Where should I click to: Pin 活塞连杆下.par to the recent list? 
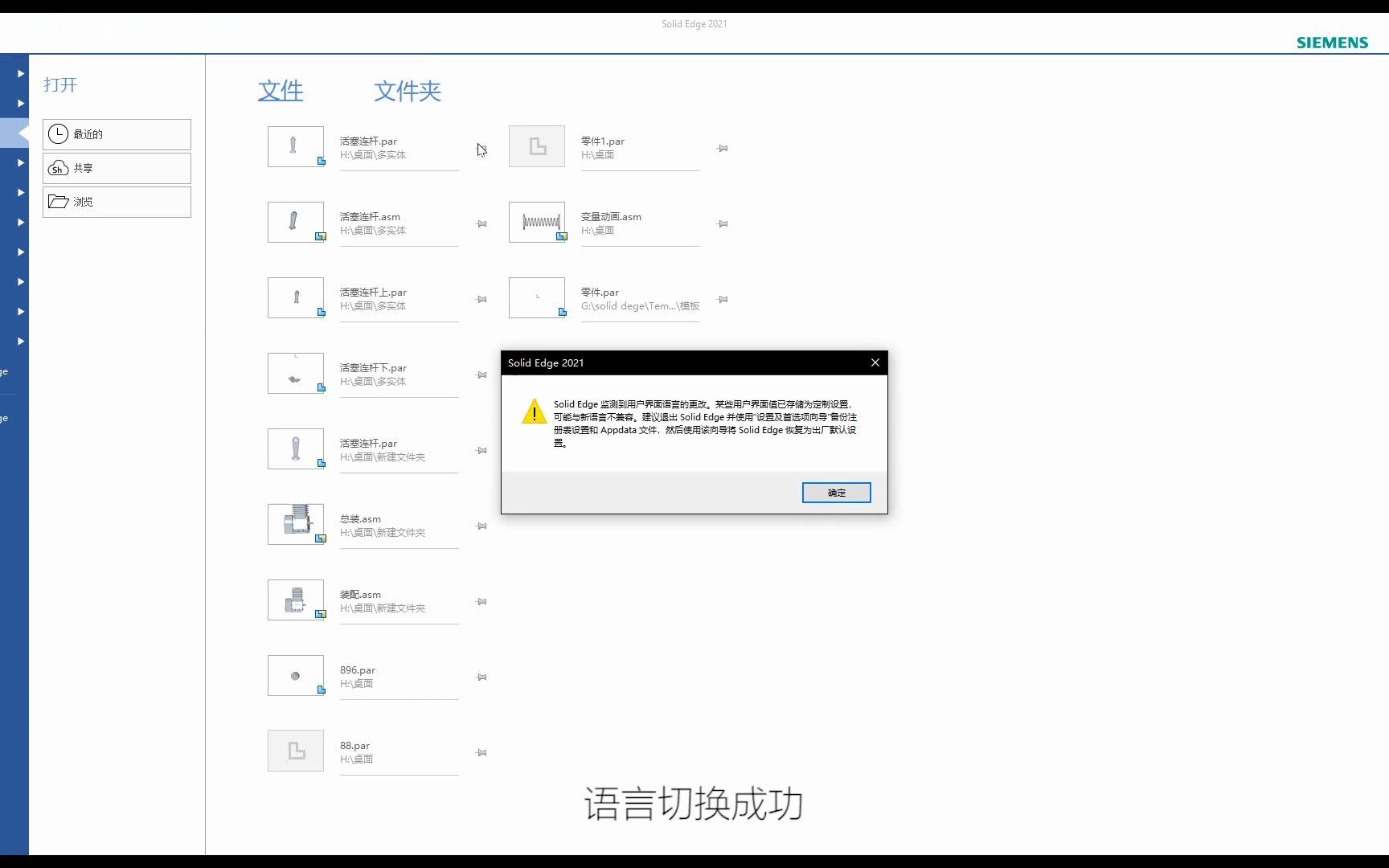pos(481,375)
